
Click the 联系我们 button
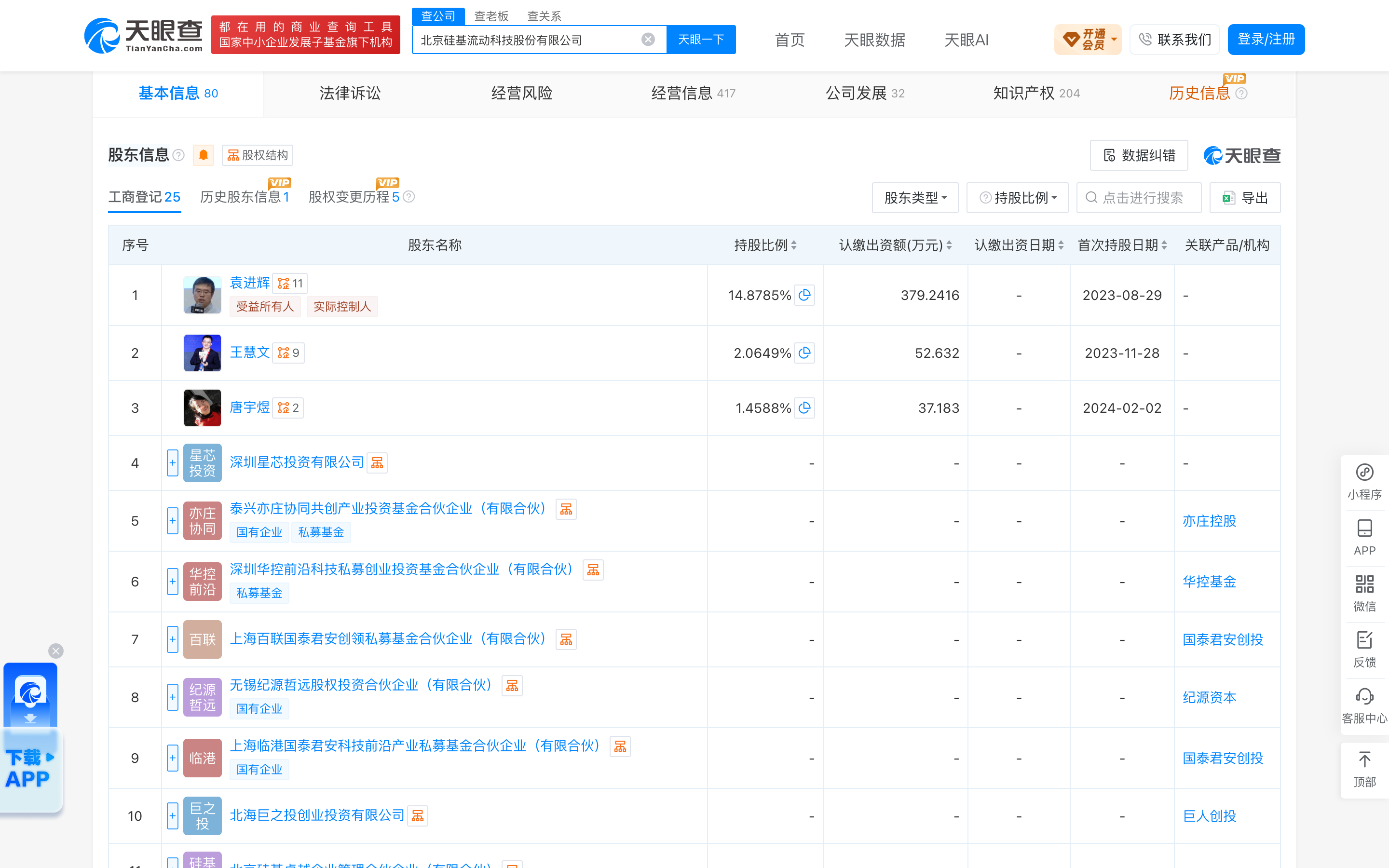(1174, 39)
